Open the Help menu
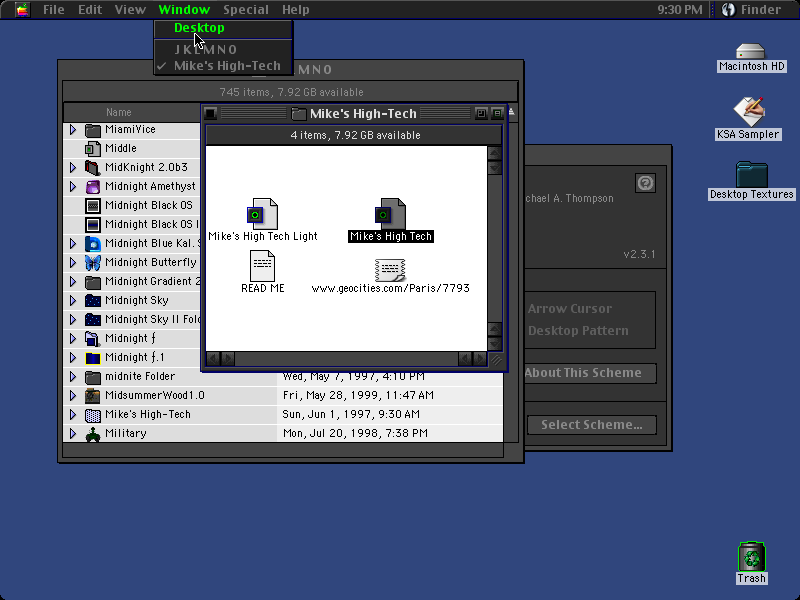This screenshot has width=800, height=600. coord(295,9)
